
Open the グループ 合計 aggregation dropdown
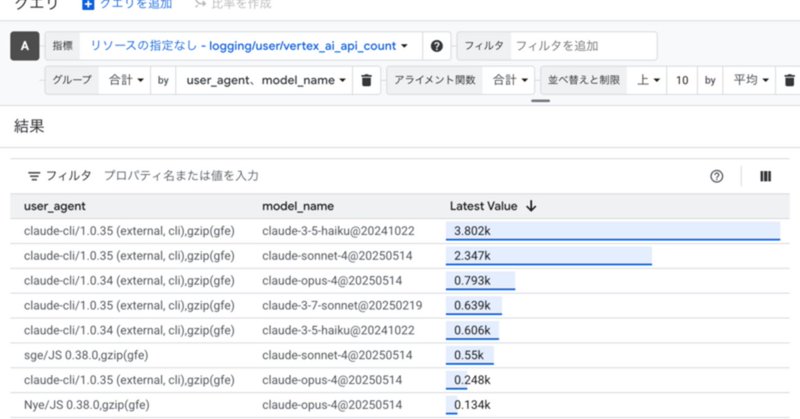tap(126, 80)
